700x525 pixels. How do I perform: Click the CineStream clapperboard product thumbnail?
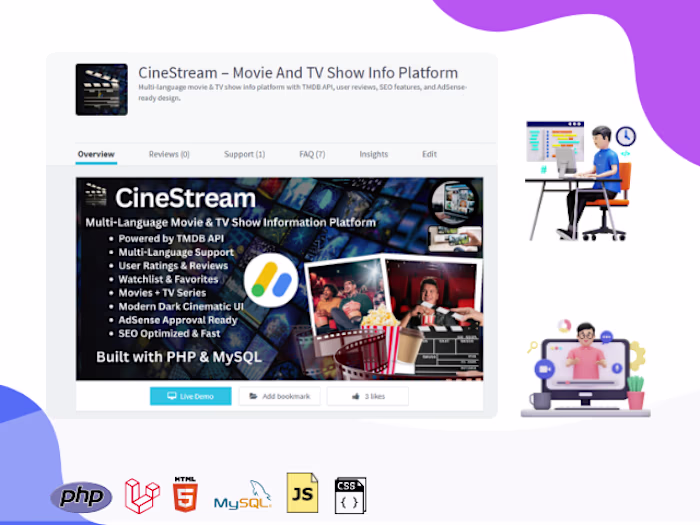102,90
